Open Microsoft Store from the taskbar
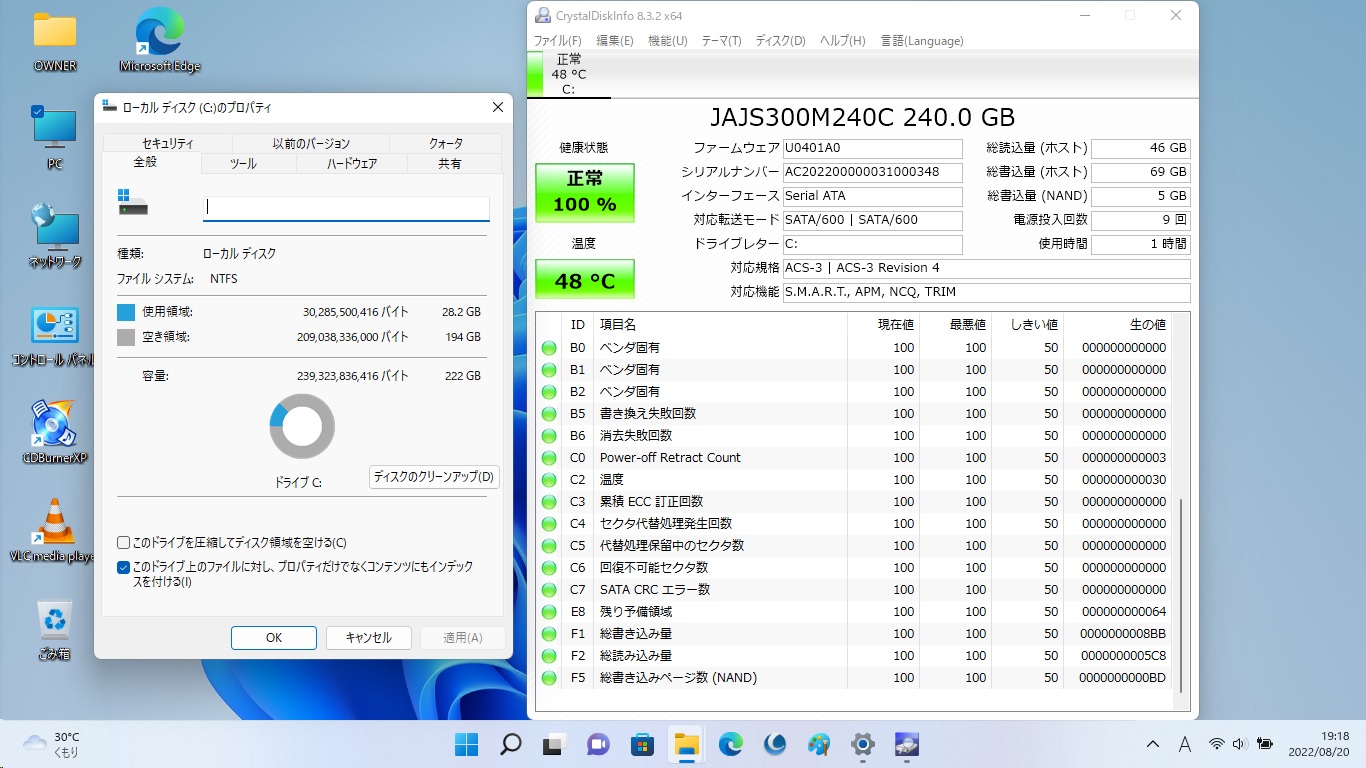The height and width of the screenshot is (768, 1366). tap(642, 744)
